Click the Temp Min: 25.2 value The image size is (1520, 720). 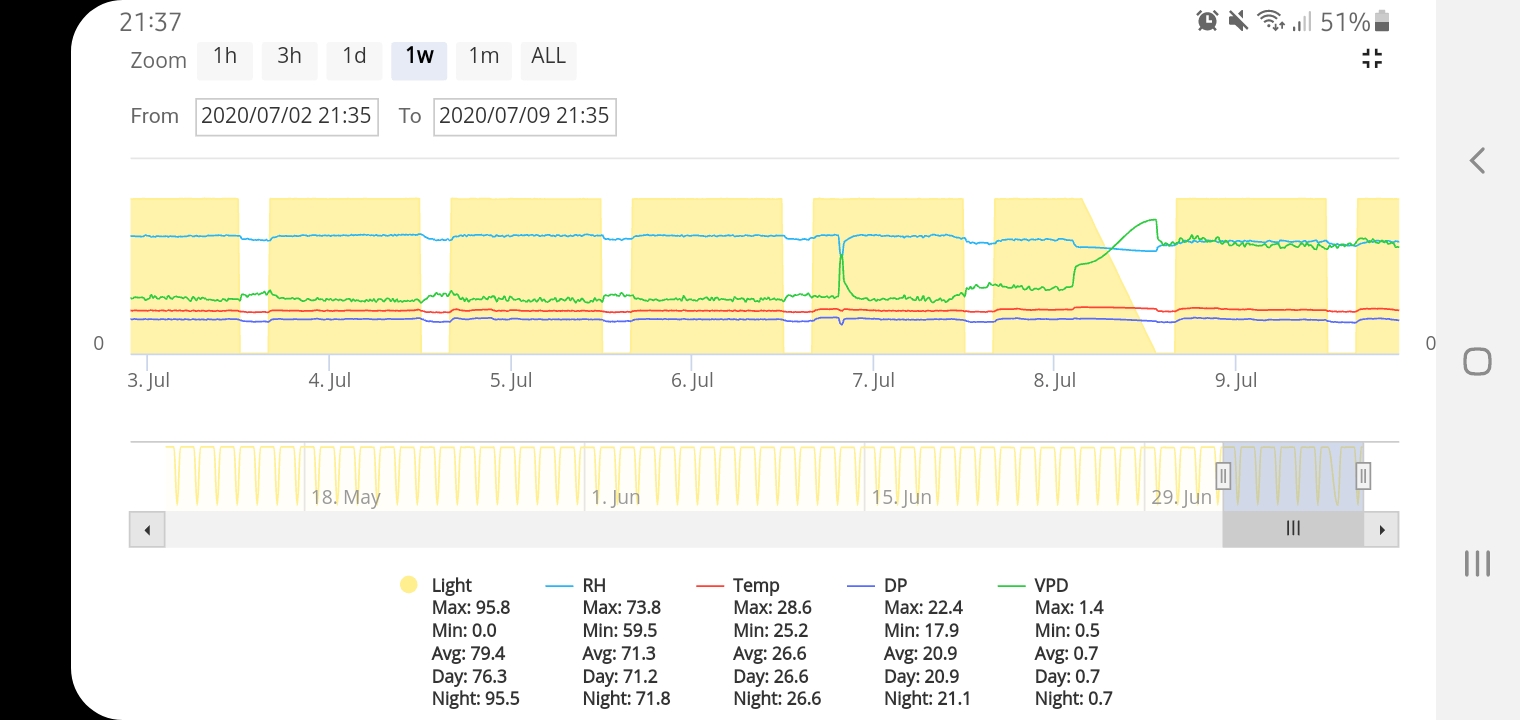770,631
